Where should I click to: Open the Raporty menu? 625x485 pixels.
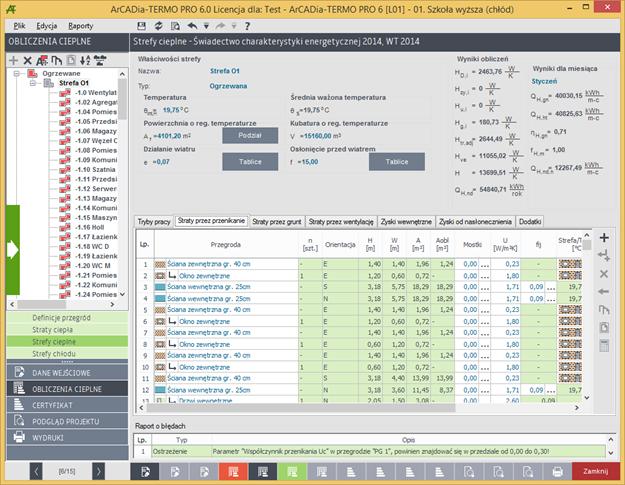tap(81, 26)
